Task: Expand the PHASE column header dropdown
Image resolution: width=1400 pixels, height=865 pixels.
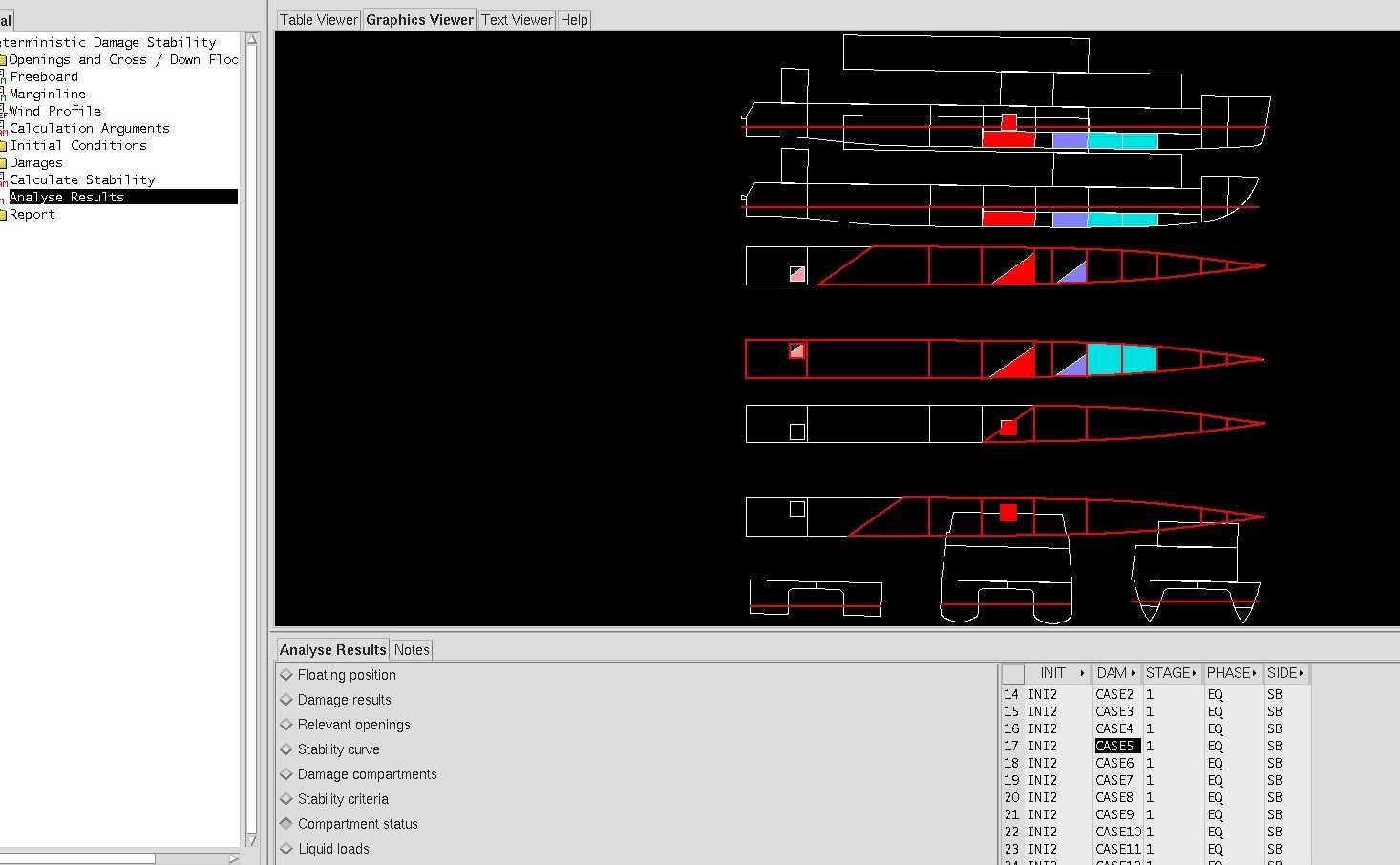Action: [1254, 673]
